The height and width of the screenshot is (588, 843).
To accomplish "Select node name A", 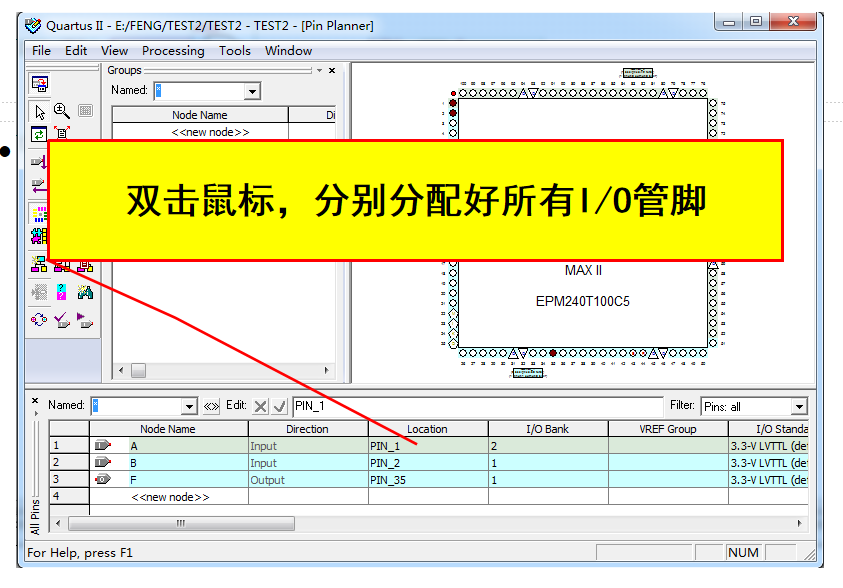I will click(x=134, y=446).
